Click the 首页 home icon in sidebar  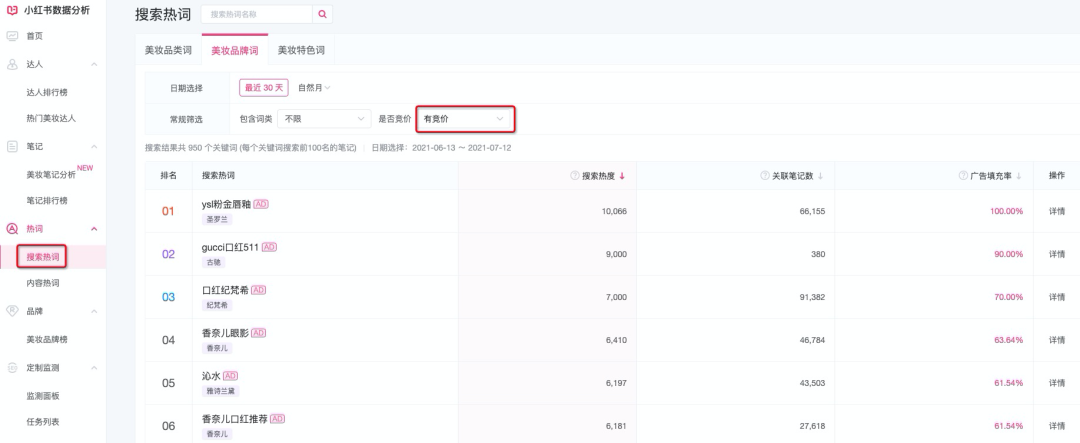[x=12, y=36]
